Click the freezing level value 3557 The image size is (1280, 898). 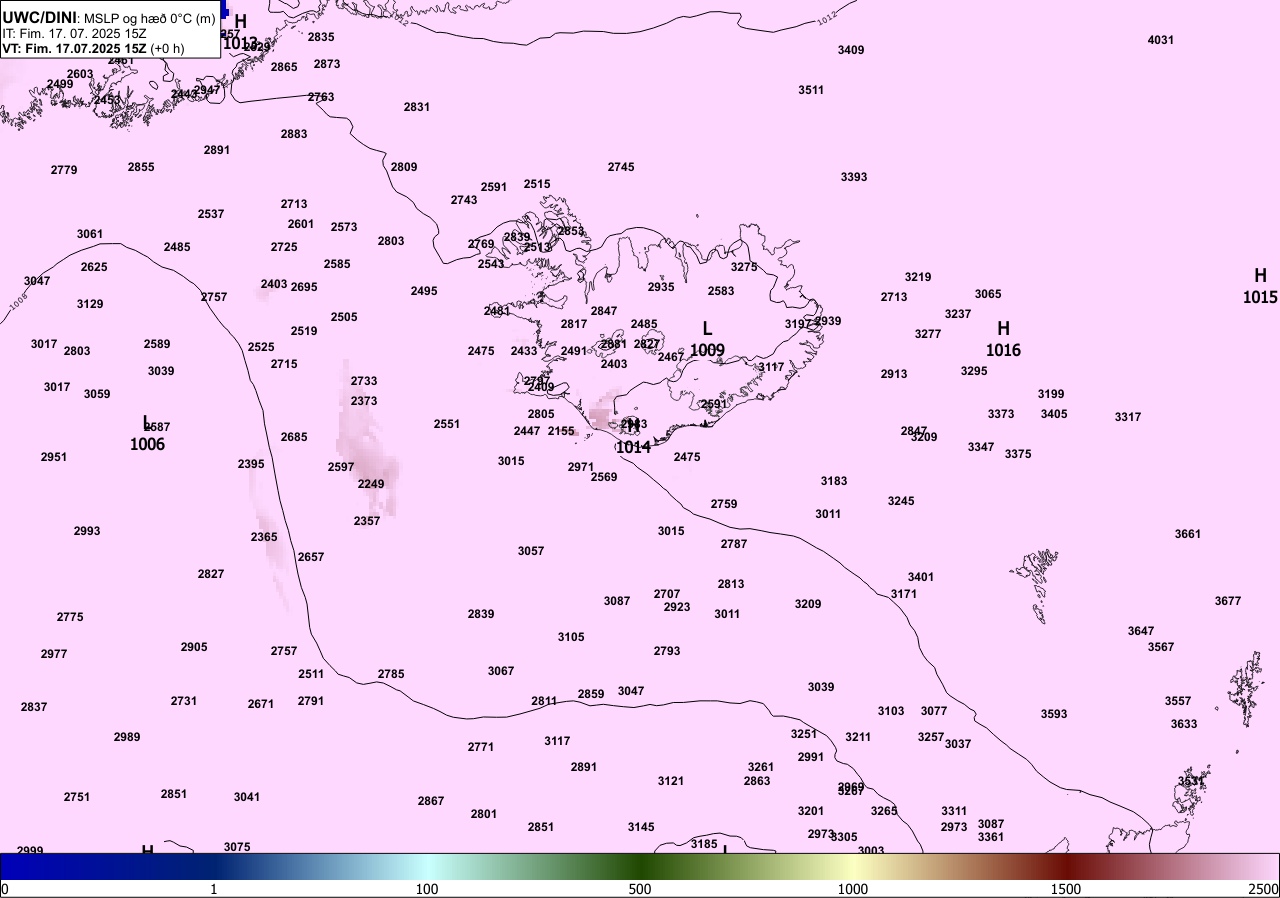[x=1178, y=701]
